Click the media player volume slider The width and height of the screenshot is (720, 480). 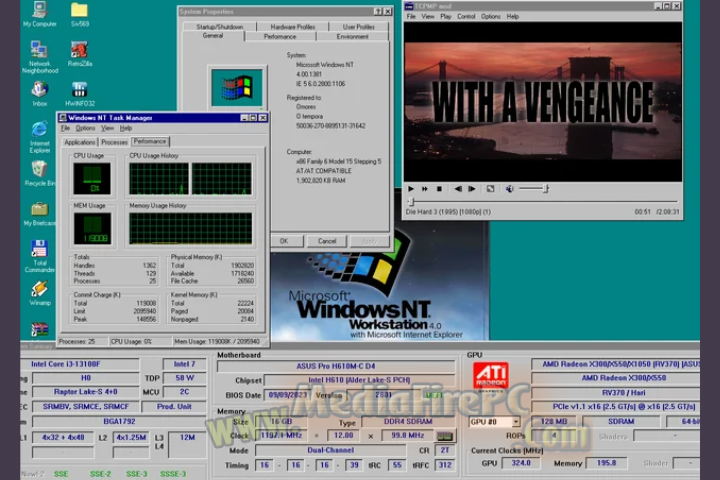point(534,188)
